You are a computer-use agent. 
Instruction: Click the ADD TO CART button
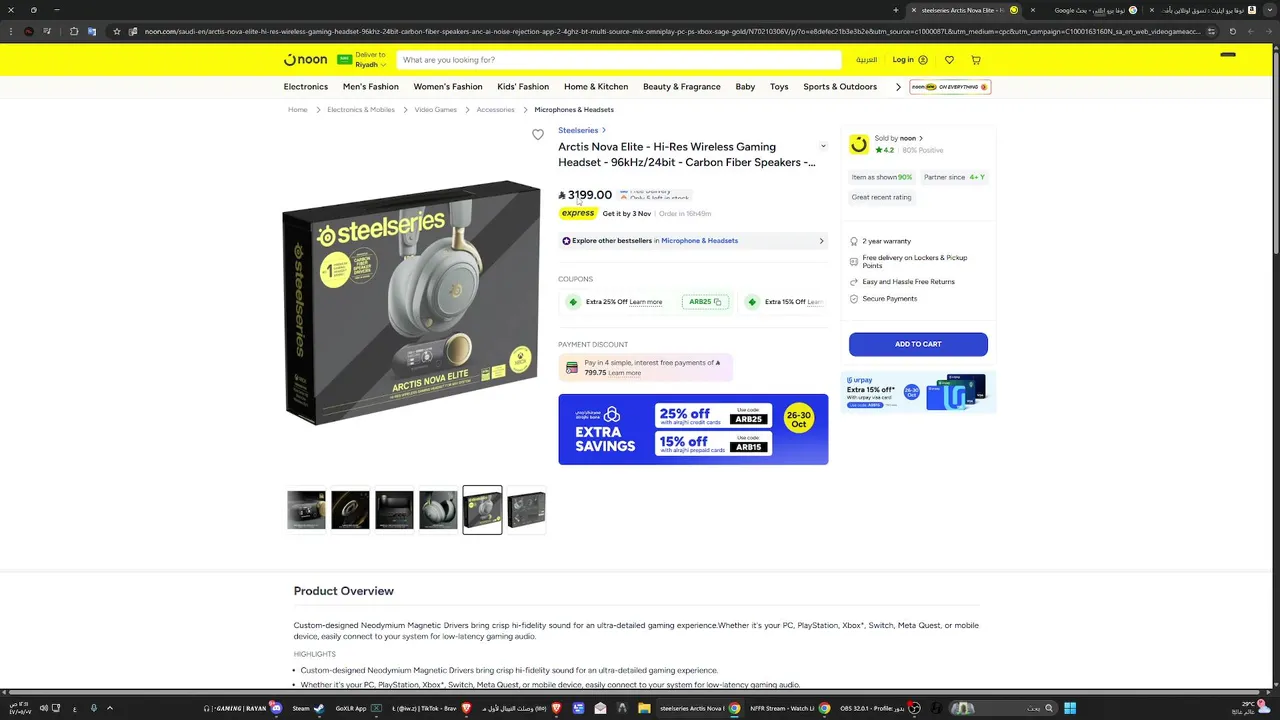pos(918,344)
